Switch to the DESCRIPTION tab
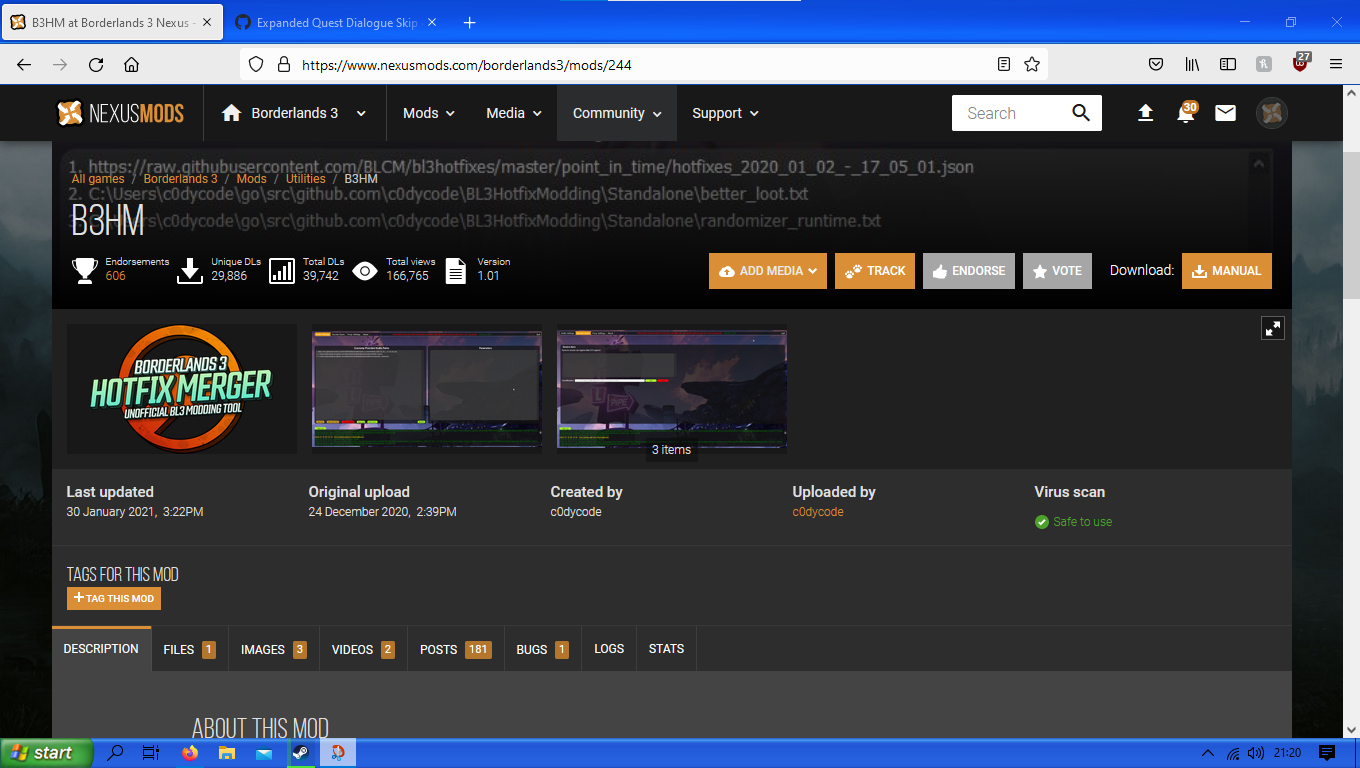The width and height of the screenshot is (1360, 768). (x=101, y=649)
